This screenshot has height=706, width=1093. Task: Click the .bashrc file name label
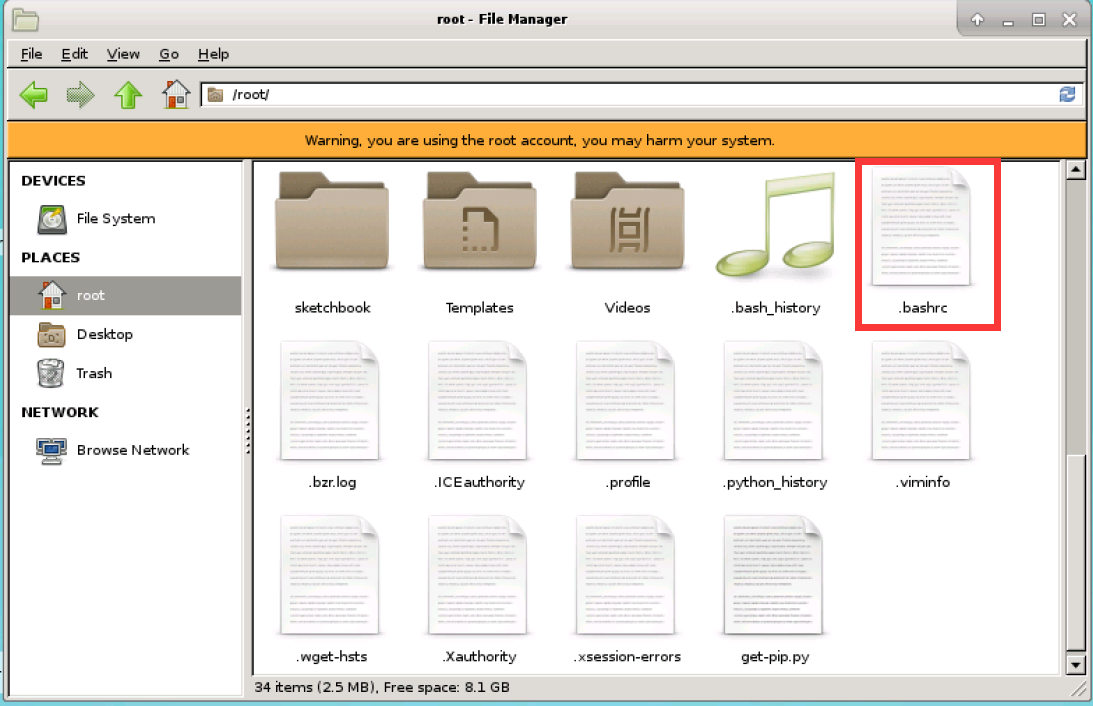pyautogui.click(x=922, y=308)
